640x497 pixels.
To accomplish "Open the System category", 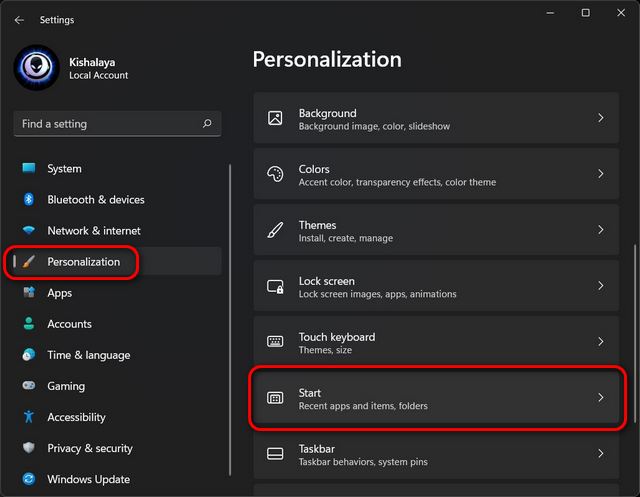I will point(118,169).
